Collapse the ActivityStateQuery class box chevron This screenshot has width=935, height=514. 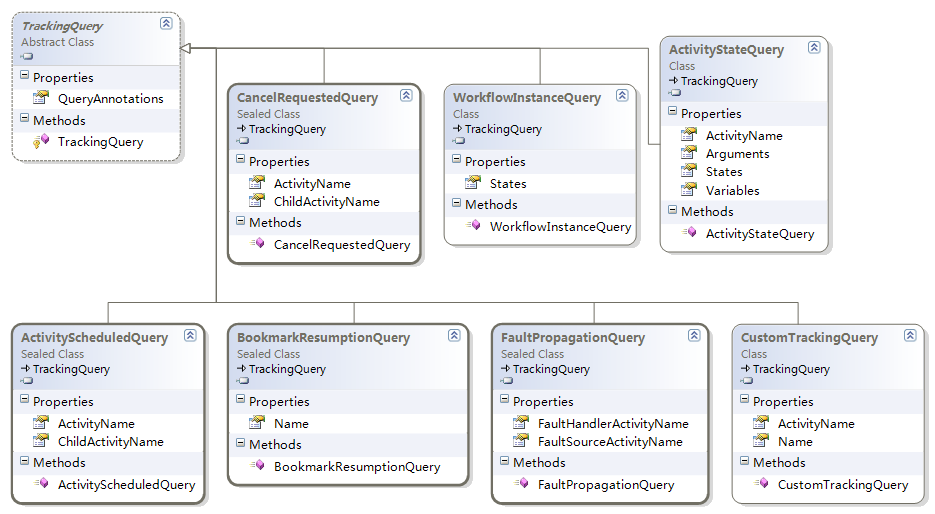coord(814,47)
